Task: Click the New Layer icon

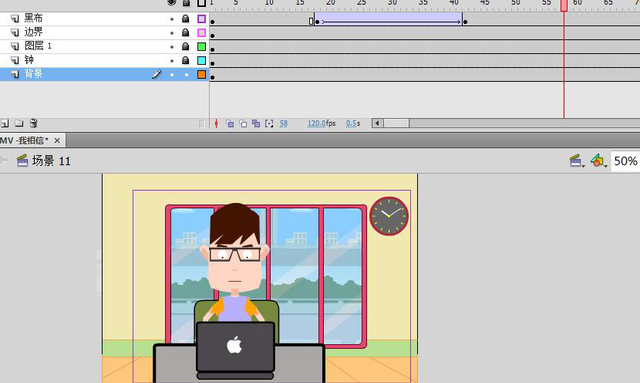Action: click(x=5, y=123)
